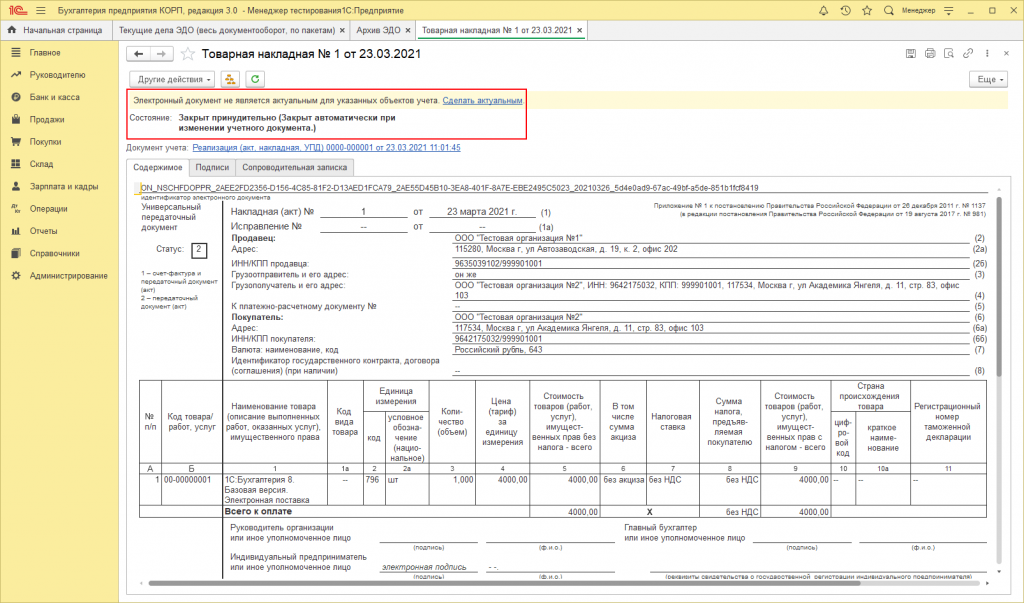Open the Руководителю sidebar section
Image resolution: width=1024 pixels, height=603 pixels.
coord(57,74)
